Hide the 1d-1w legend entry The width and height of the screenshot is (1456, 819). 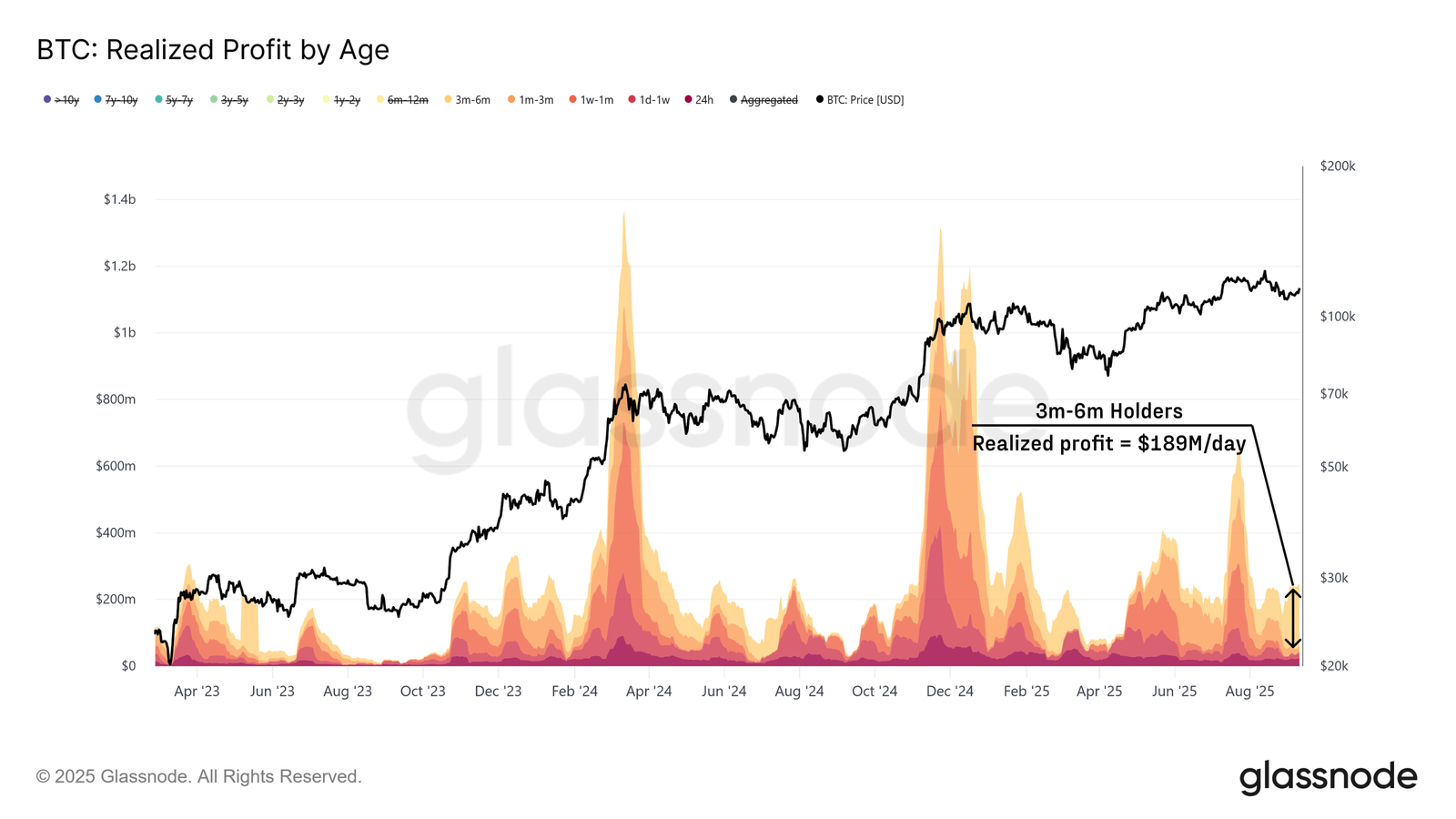(x=649, y=100)
